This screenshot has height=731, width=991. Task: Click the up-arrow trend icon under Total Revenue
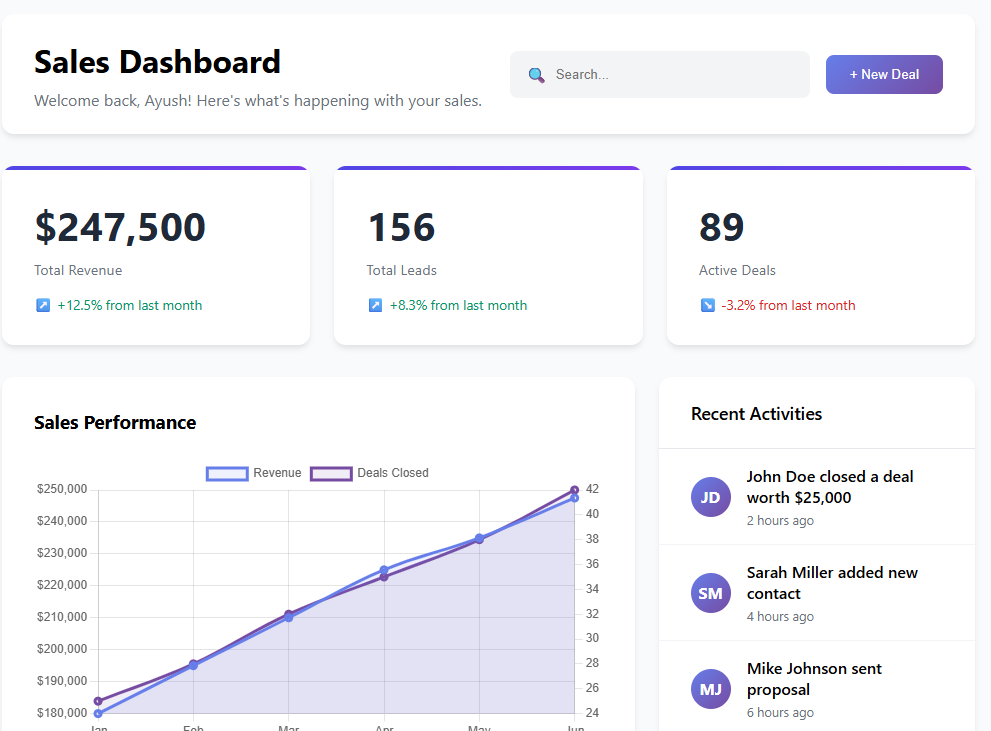[43, 305]
